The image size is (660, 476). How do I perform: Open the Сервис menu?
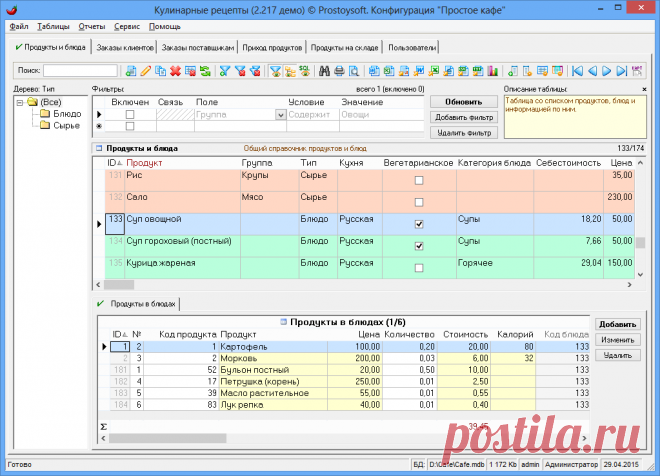127,27
